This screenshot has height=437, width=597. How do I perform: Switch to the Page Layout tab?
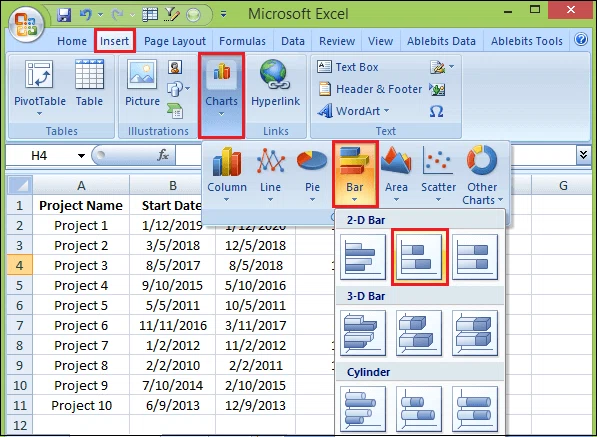175,41
